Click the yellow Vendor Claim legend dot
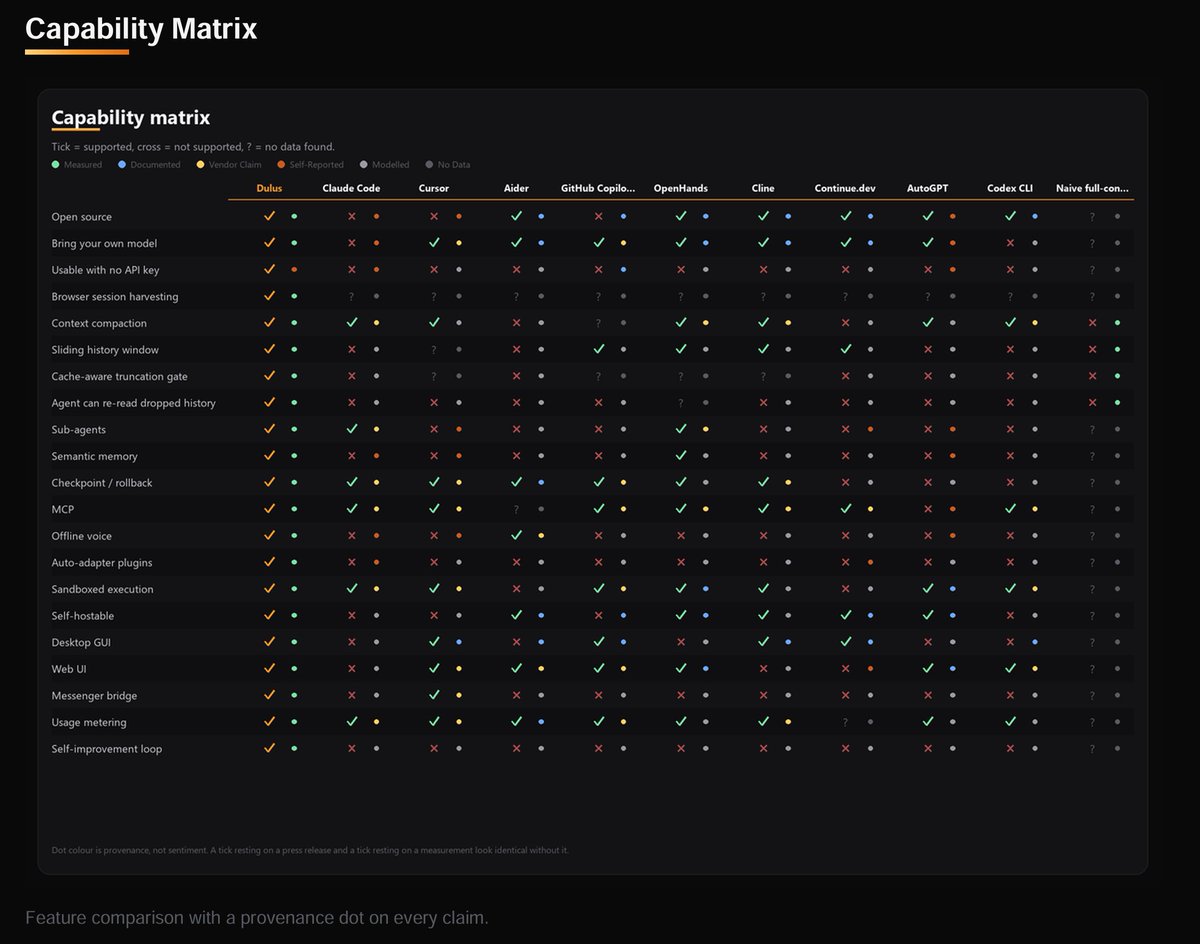This screenshot has height=944, width=1200. point(201,164)
